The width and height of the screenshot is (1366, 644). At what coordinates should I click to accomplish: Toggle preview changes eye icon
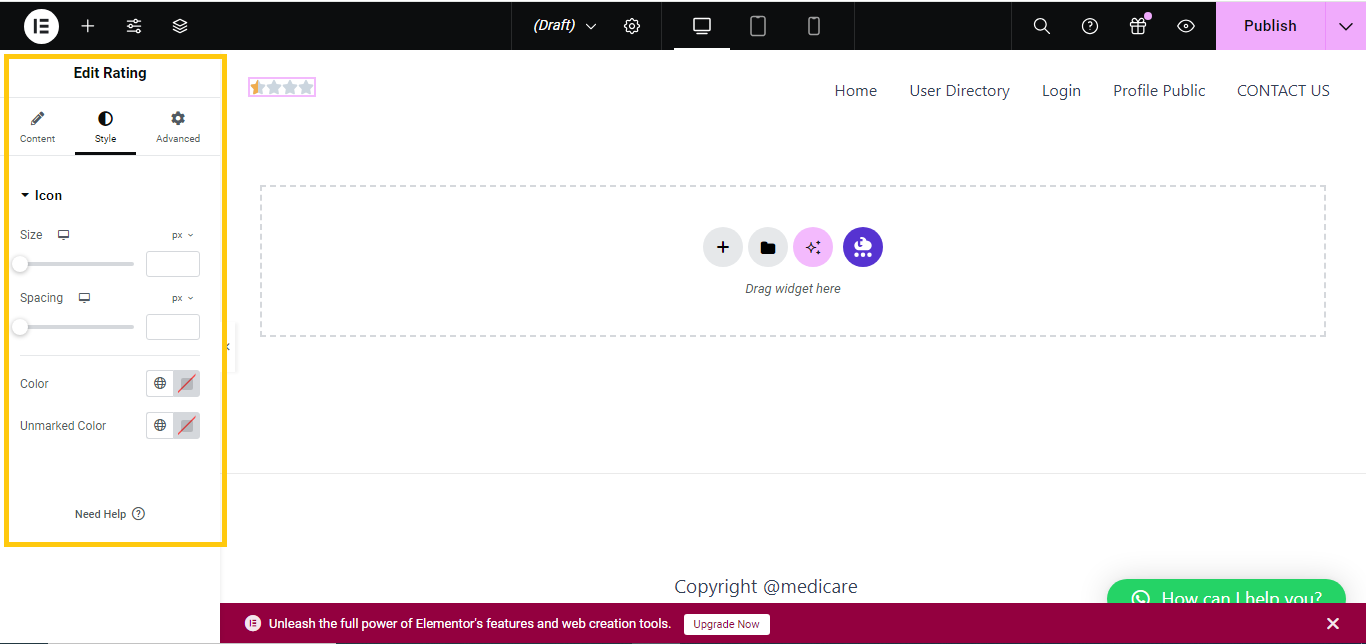pos(1186,26)
